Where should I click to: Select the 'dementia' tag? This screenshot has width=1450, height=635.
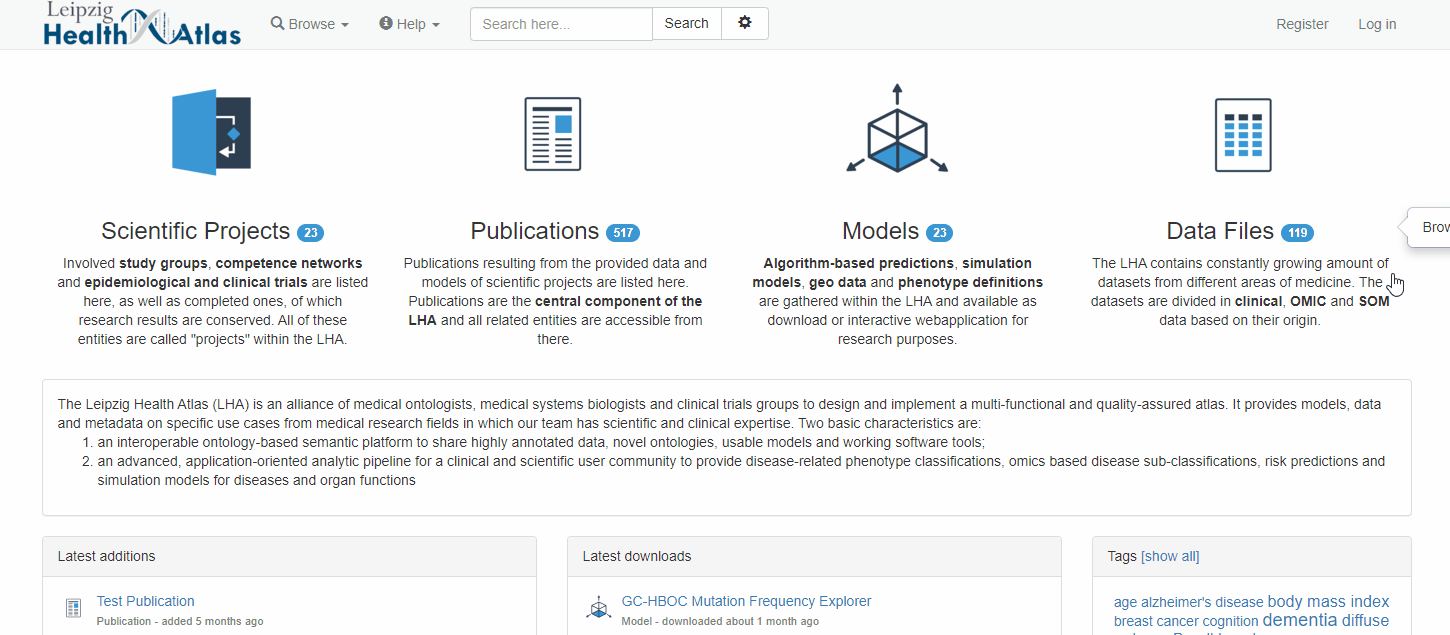tap(1299, 620)
